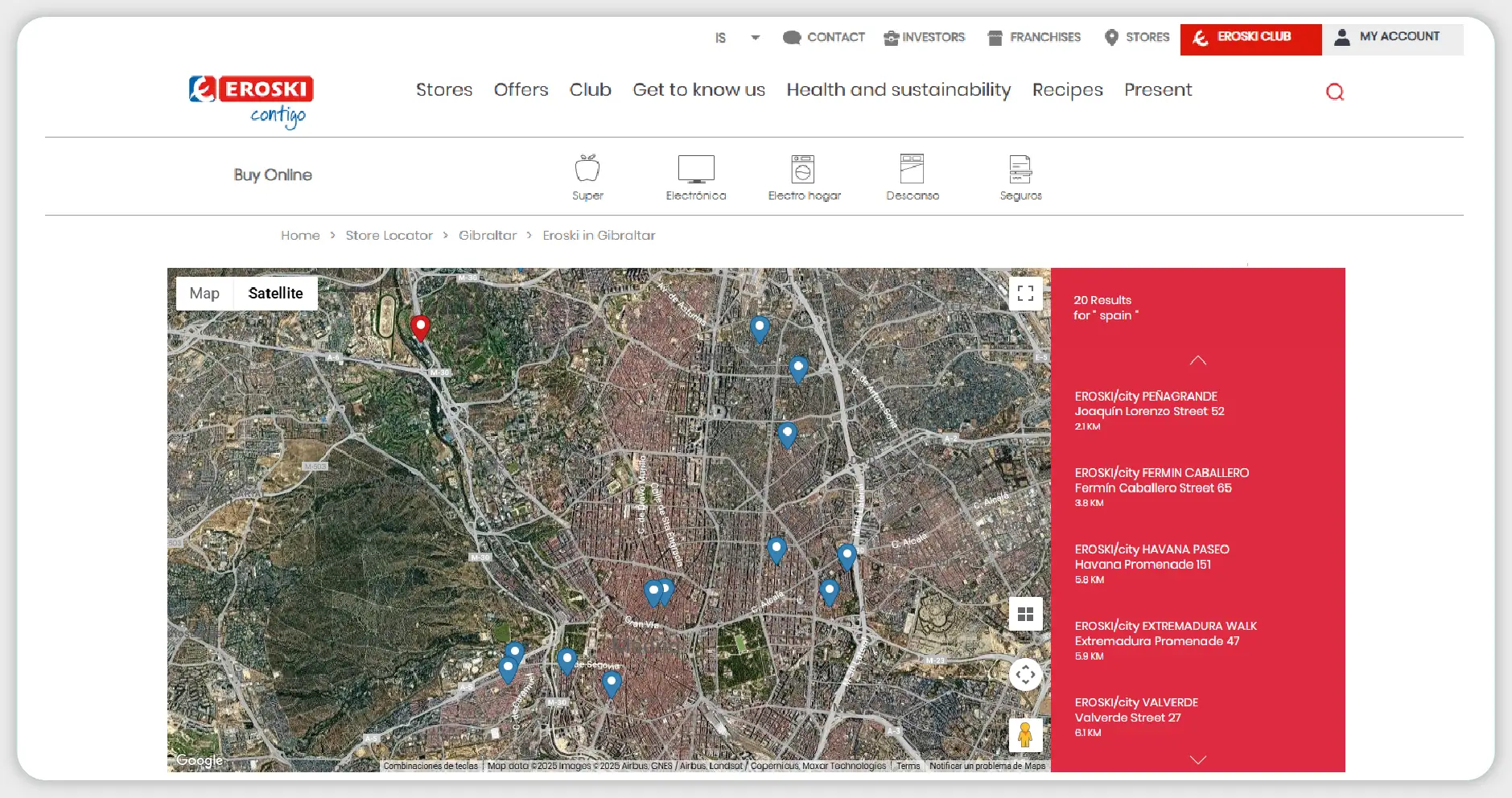The width and height of the screenshot is (1512, 798).
Task: Open the Electro hogar shop icon
Action: coord(804,178)
